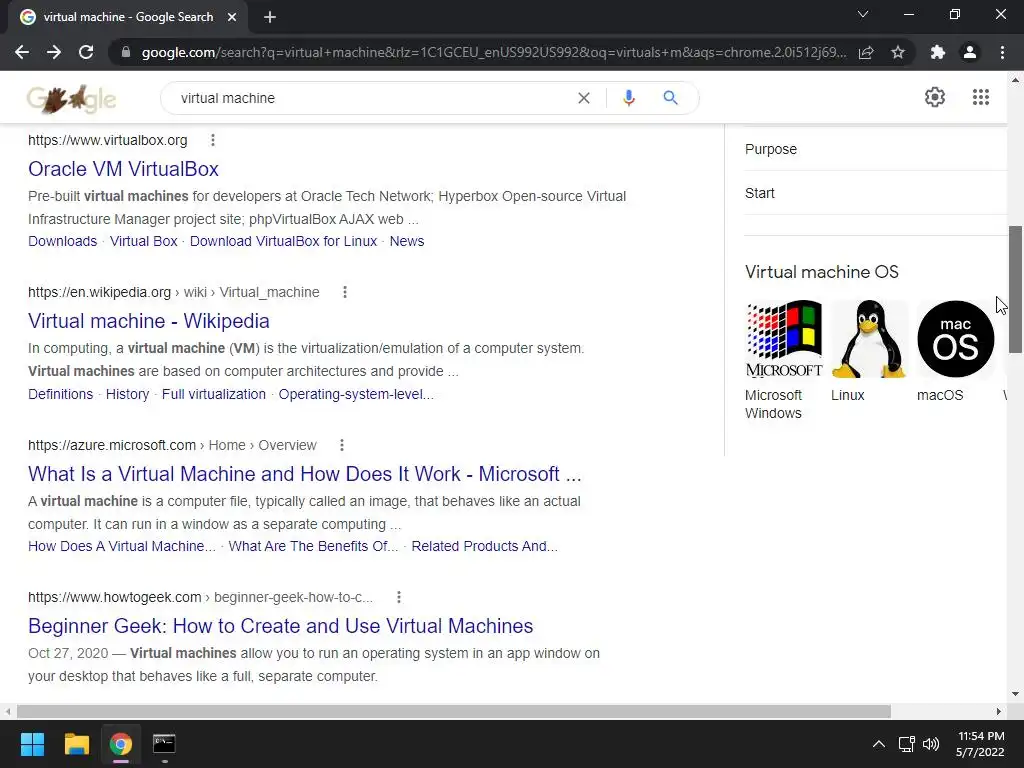Open the Chrome three-dot menu
The height and width of the screenshot is (768, 1024).
(1002, 52)
